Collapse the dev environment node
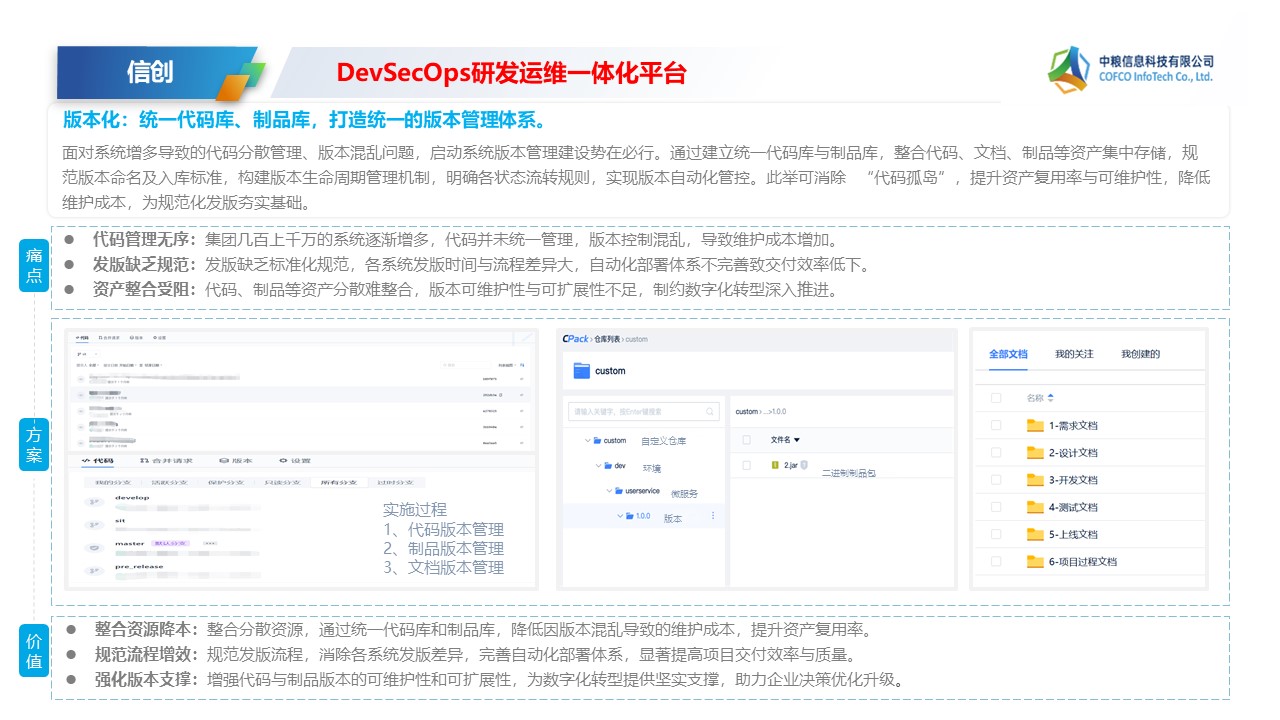Image resolution: width=1280 pixels, height=720 pixels. (597, 465)
